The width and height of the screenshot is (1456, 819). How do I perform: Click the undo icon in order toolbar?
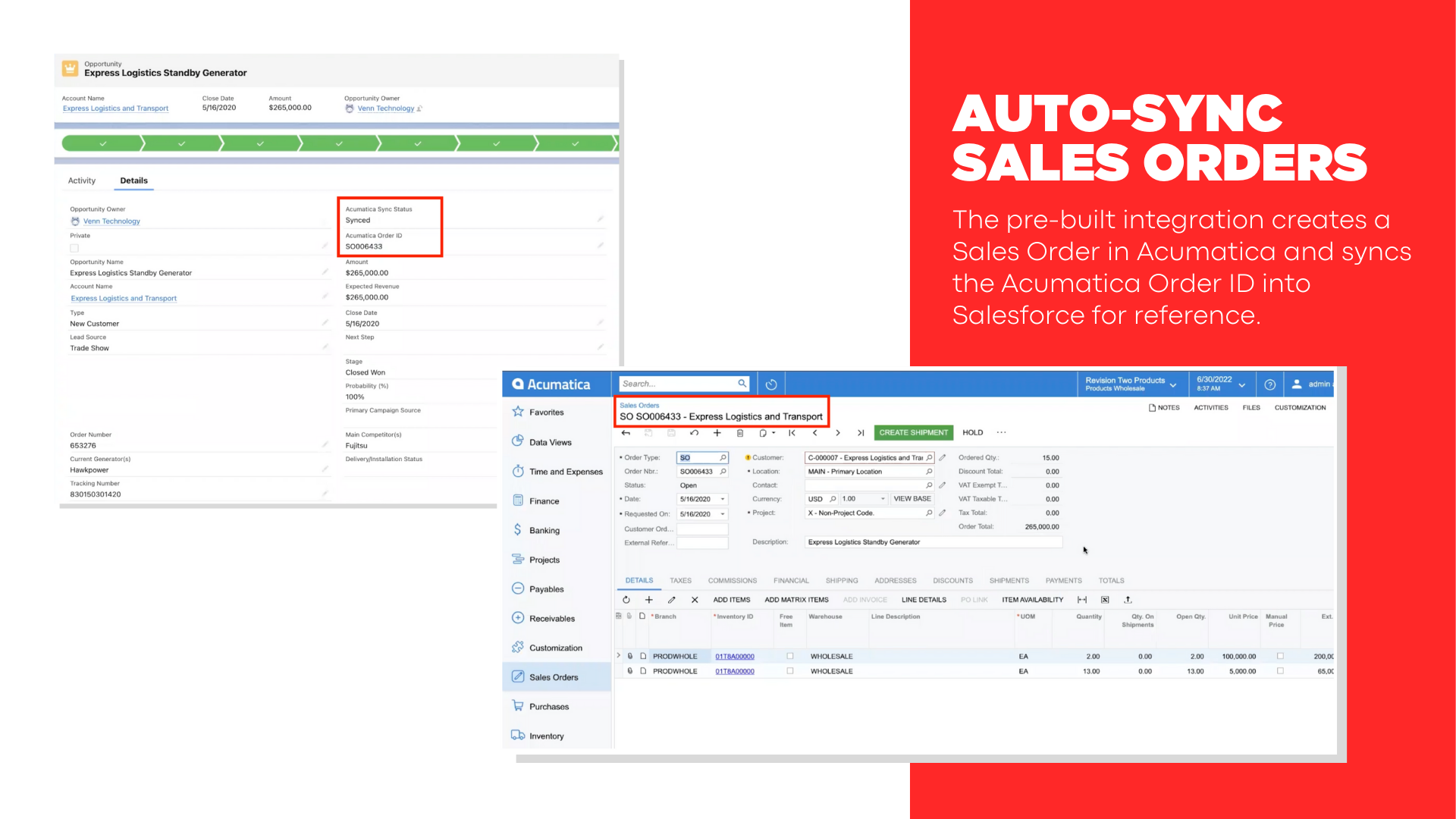pyautogui.click(x=694, y=433)
